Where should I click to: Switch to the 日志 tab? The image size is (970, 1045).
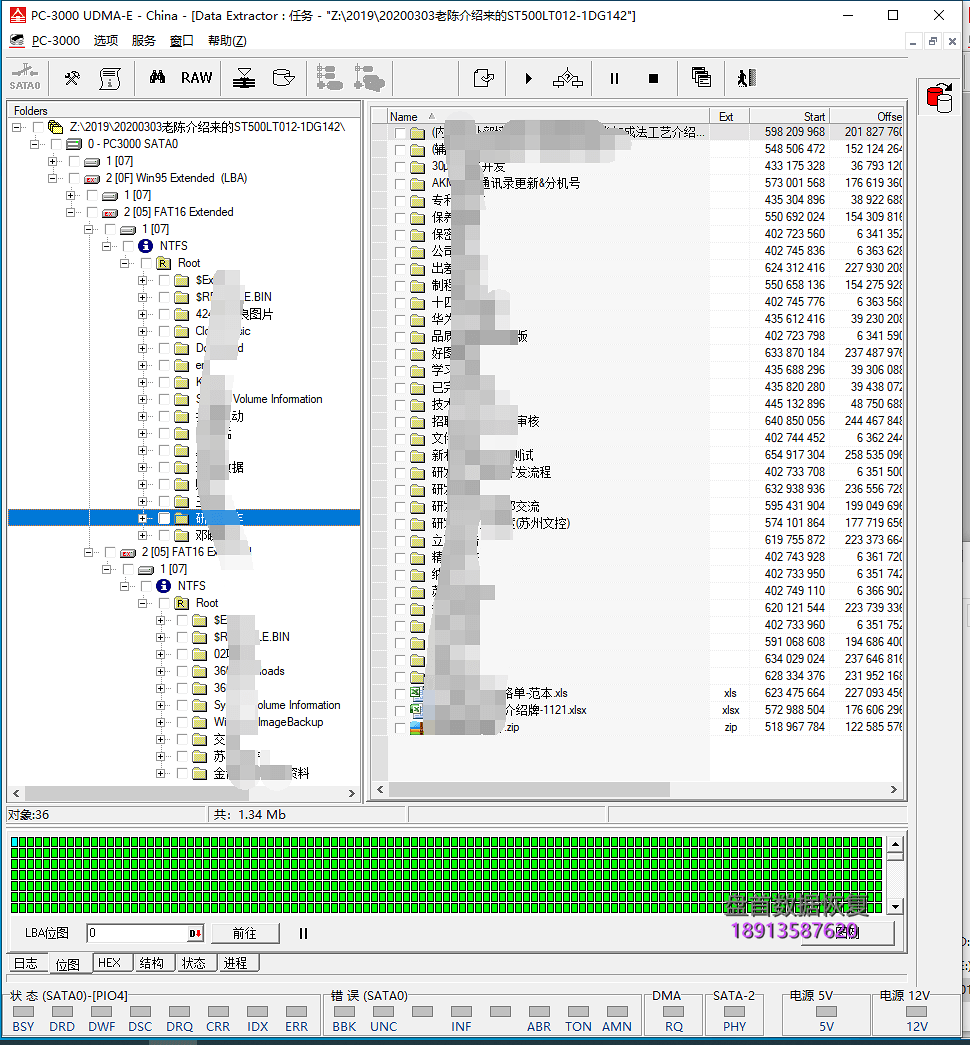tap(26, 963)
